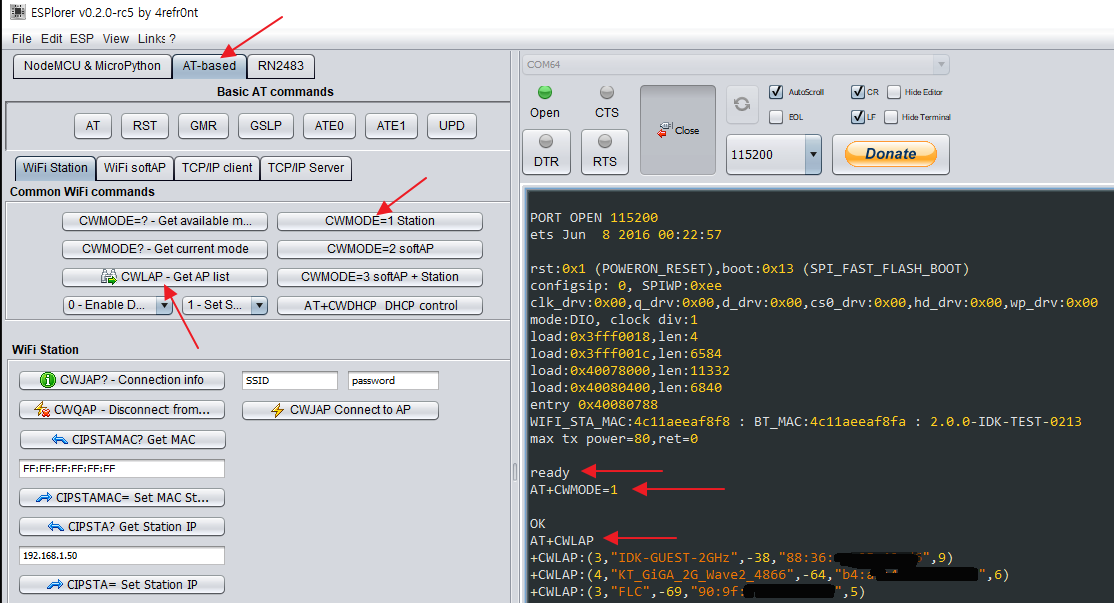
Task: Click the ATE0 echo off button
Action: (x=329, y=126)
